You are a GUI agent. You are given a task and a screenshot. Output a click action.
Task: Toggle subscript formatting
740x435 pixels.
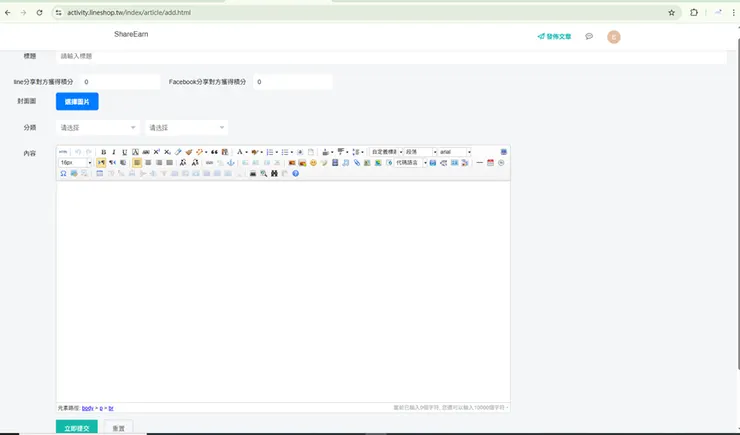[167, 152]
